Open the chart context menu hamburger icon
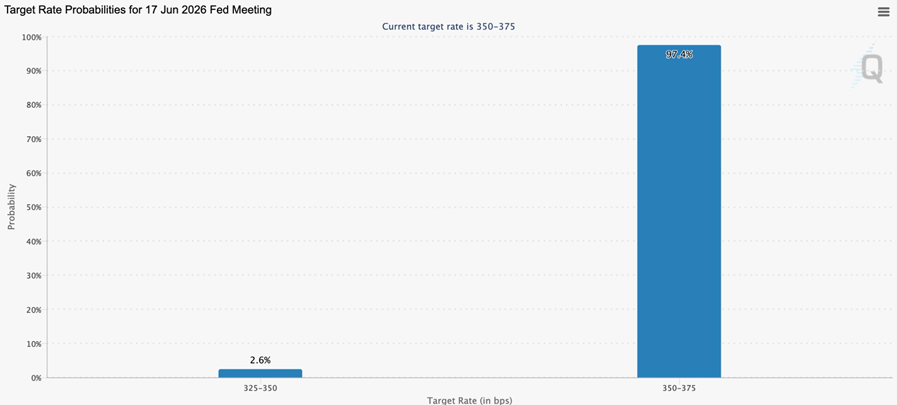 click(883, 12)
